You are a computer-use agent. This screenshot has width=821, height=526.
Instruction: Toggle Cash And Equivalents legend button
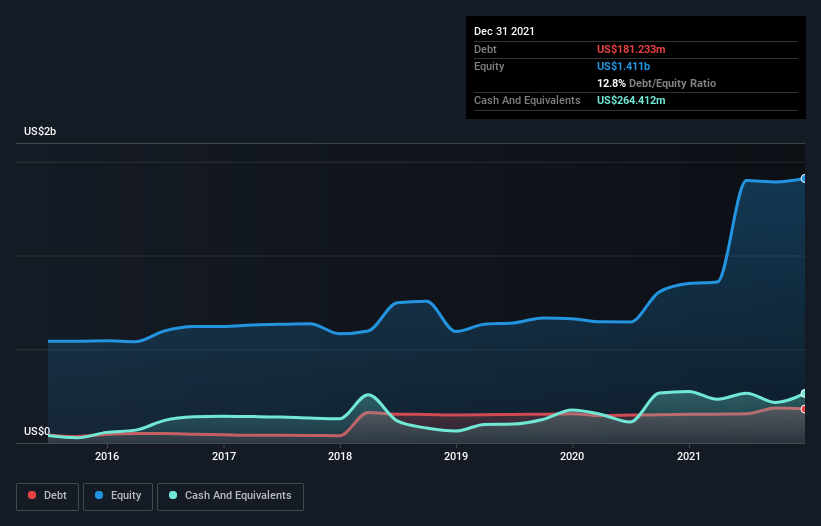230,496
